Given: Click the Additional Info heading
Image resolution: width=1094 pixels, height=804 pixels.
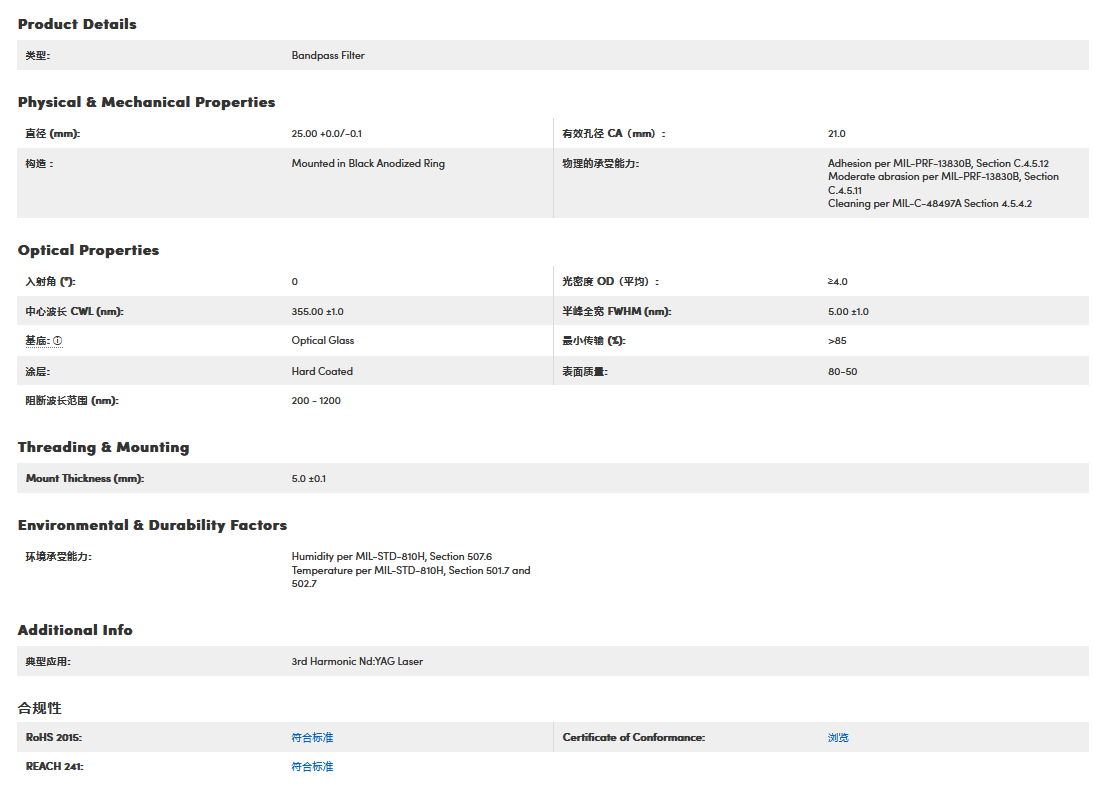Looking at the screenshot, I should pyautogui.click(x=75, y=630).
